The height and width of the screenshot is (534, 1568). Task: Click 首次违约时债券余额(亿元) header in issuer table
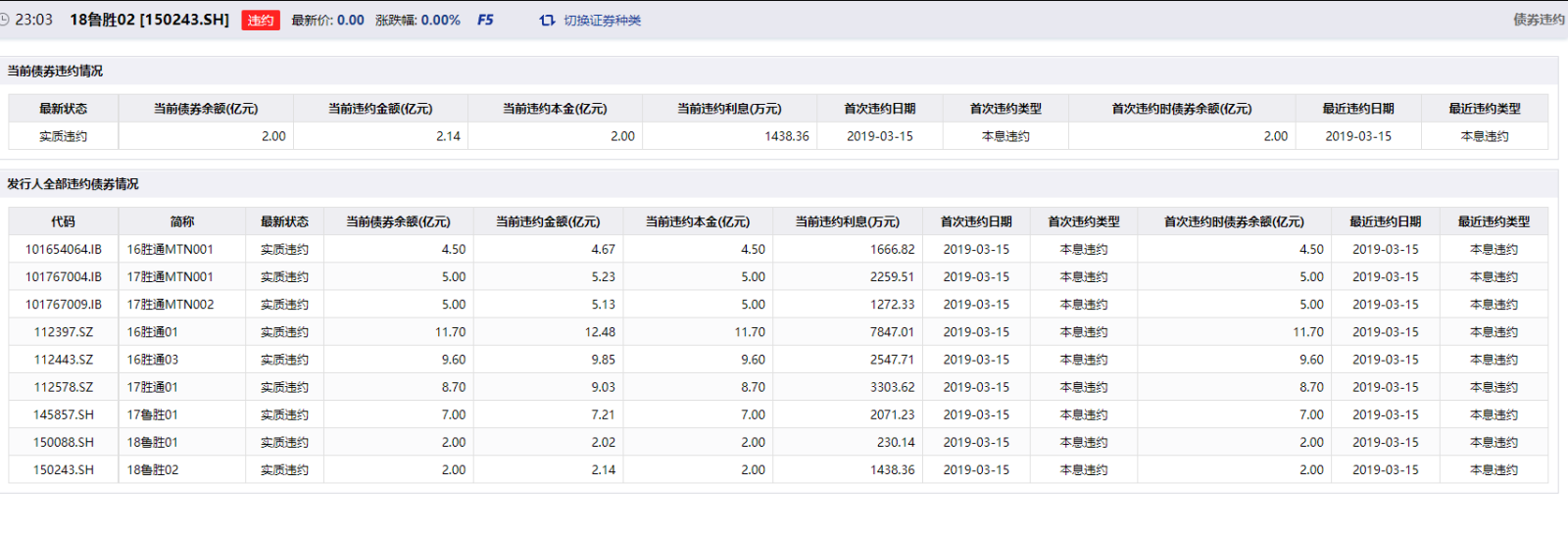click(x=1234, y=221)
